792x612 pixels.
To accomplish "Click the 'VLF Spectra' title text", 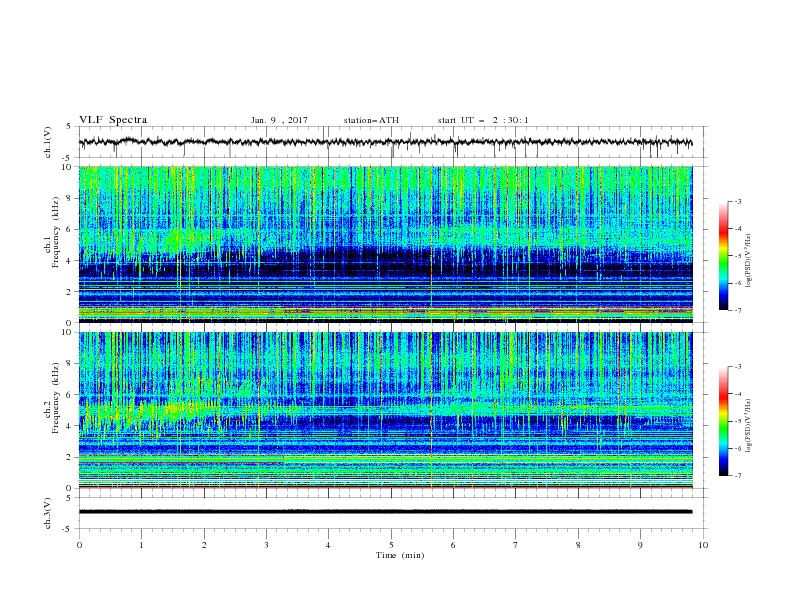I will pos(113,120).
